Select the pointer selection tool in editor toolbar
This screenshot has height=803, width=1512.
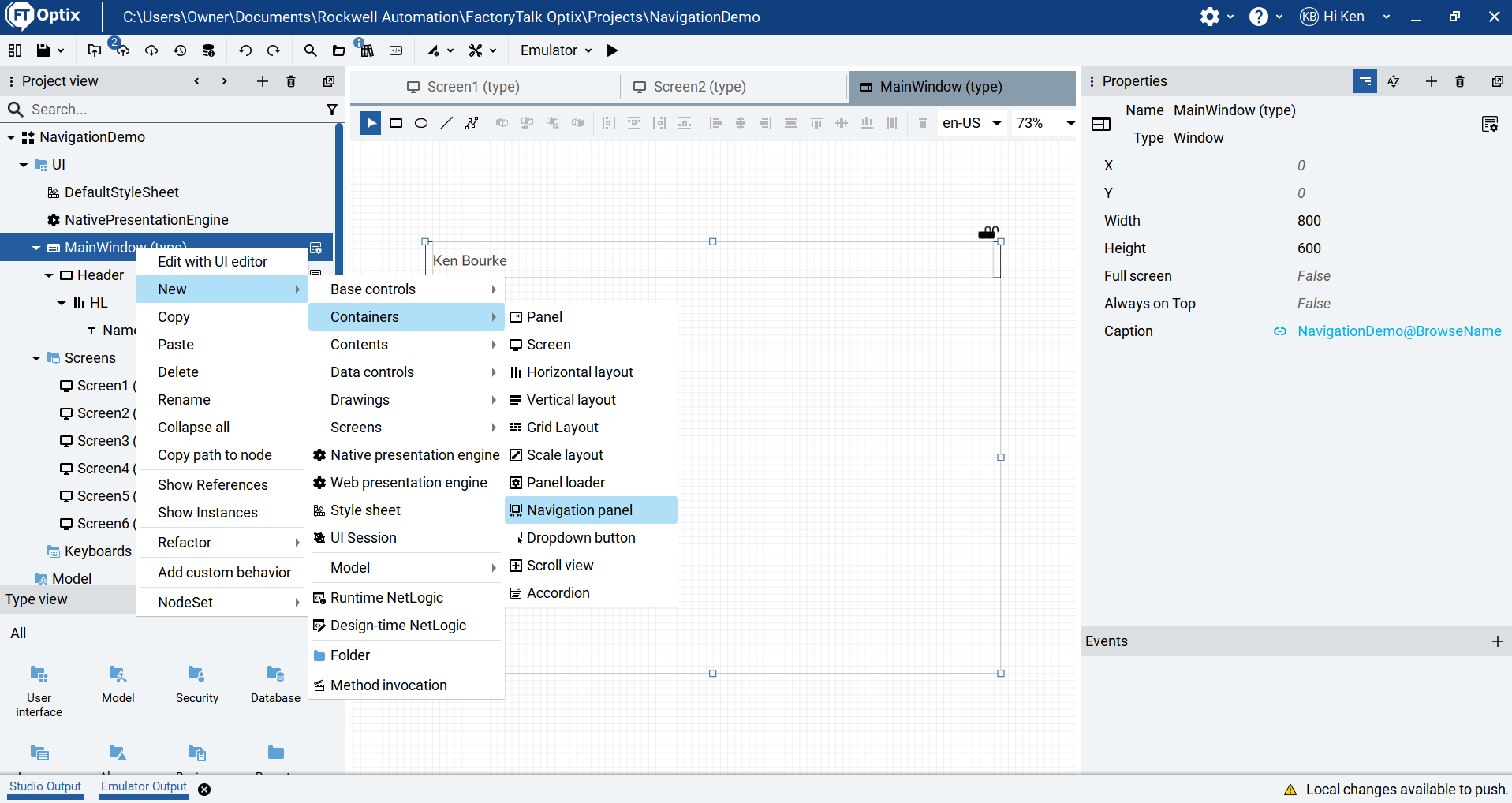click(x=371, y=123)
